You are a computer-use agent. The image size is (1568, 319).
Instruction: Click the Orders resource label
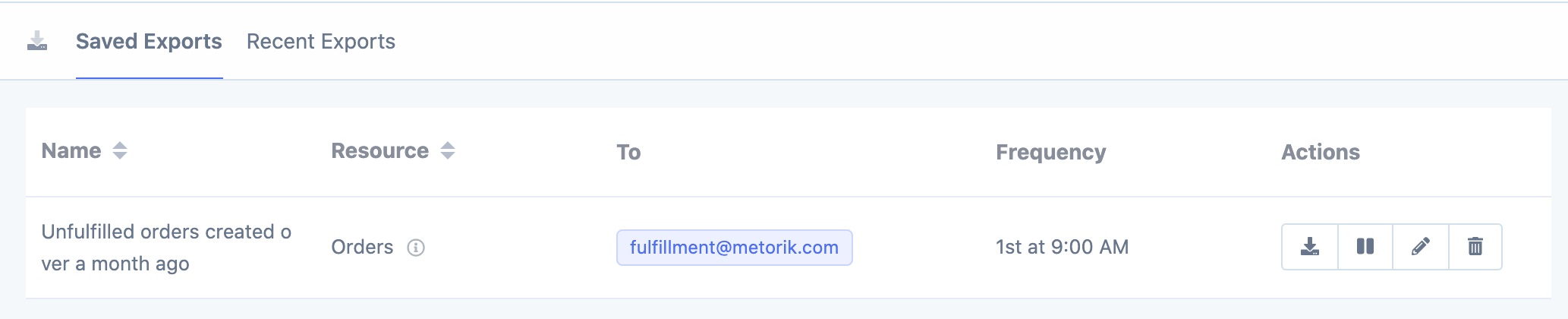pos(362,247)
